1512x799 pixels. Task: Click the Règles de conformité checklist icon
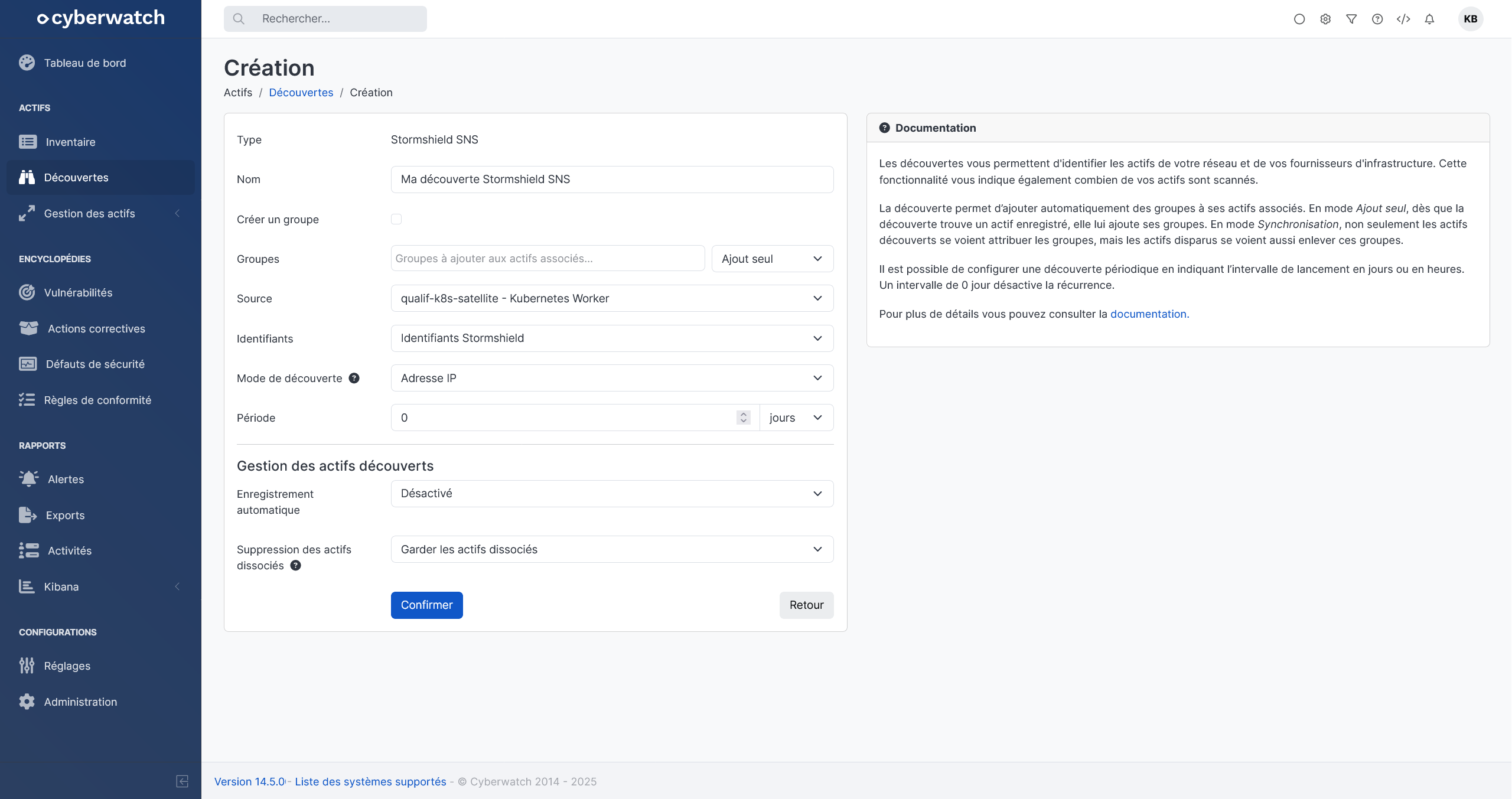27,400
